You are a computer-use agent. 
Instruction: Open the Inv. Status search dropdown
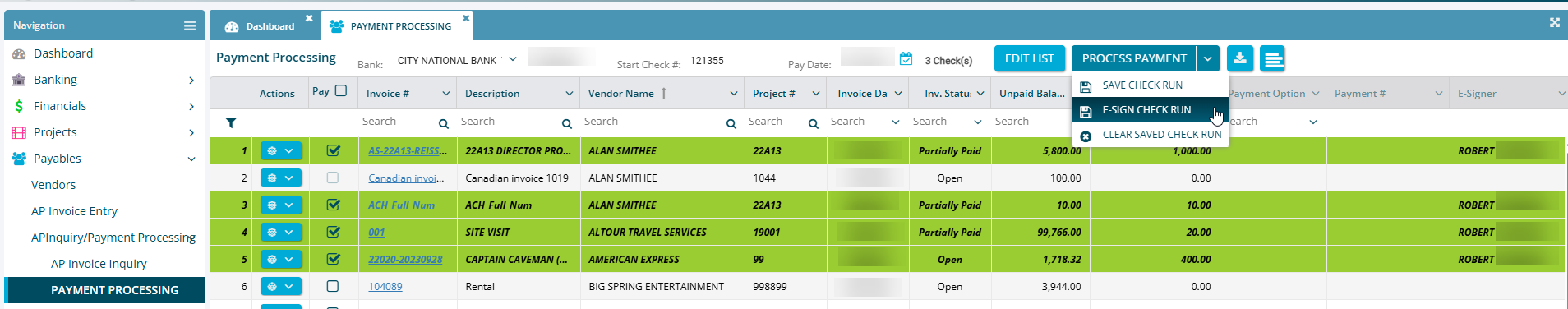pyautogui.click(x=978, y=122)
